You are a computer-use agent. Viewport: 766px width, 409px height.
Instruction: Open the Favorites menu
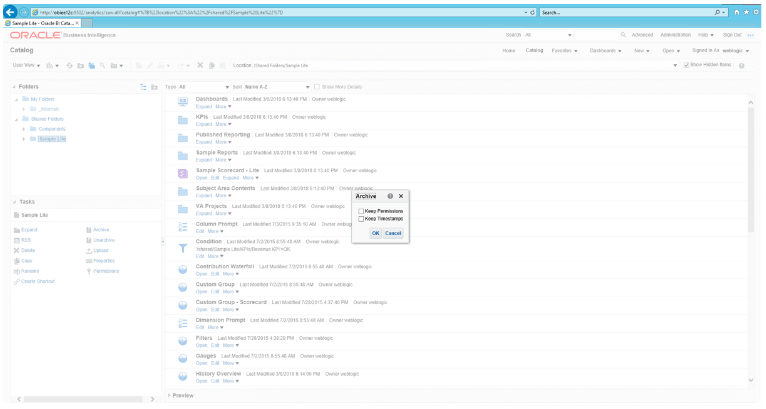(x=564, y=51)
